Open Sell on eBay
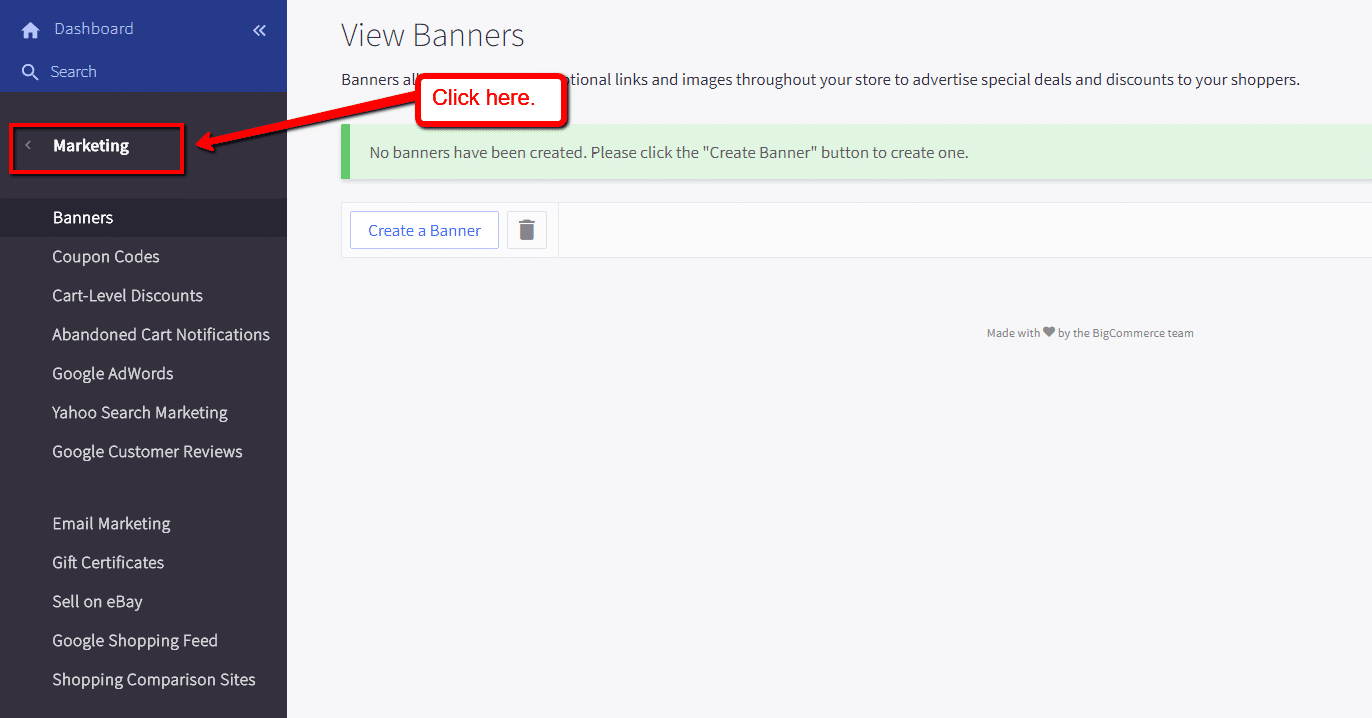Image resolution: width=1372 pixels, height=718 pixels. (x=97, y=601)
